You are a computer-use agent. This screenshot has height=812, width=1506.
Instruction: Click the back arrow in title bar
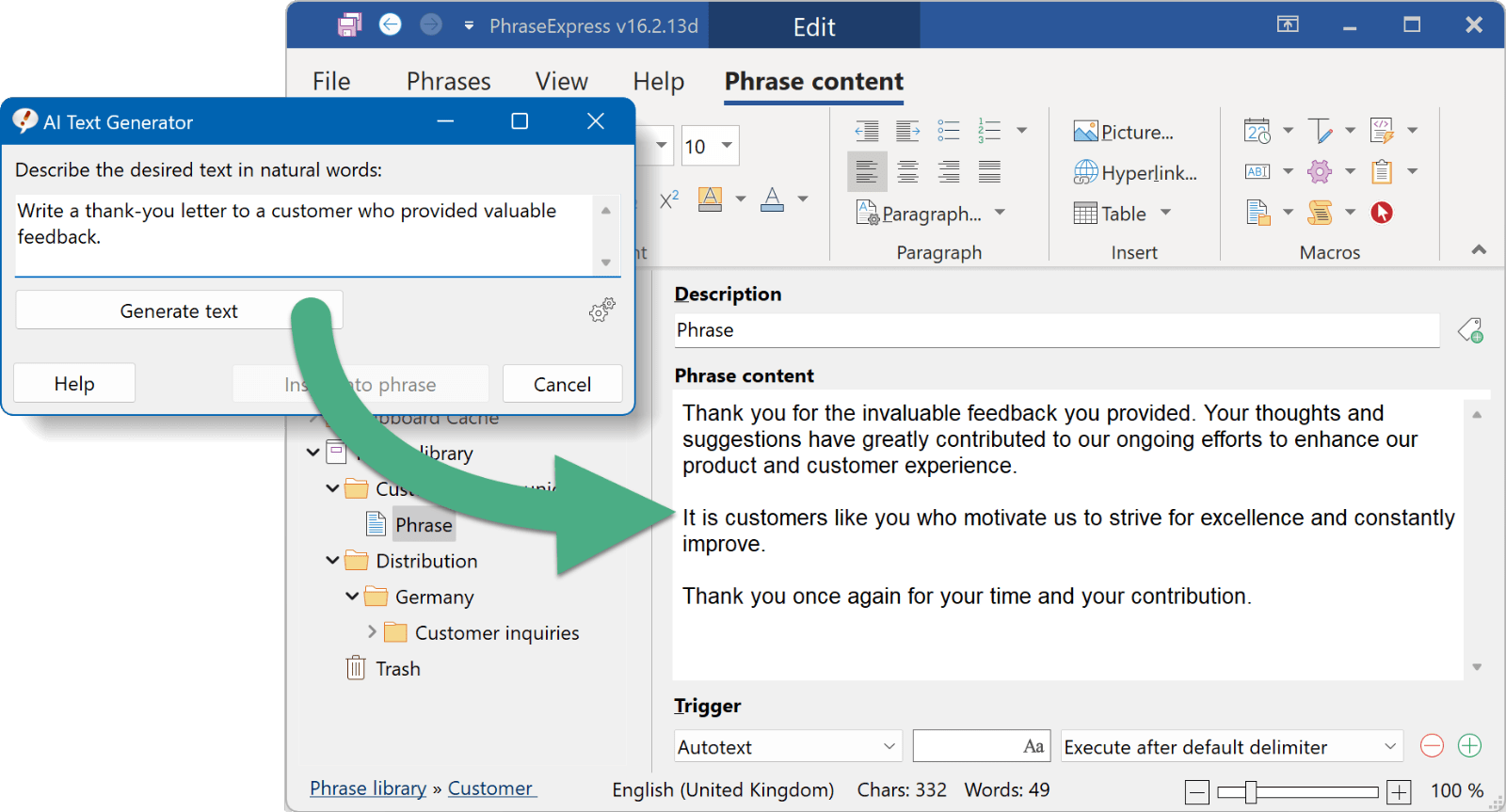tap(391, 24)
